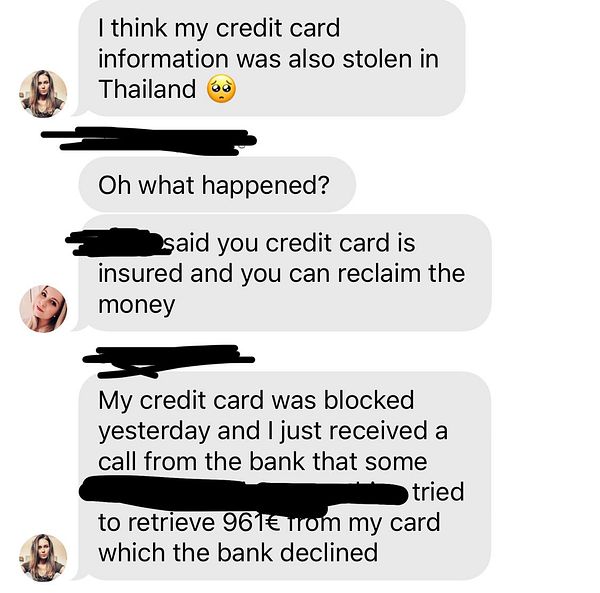Click the line 'call from the bank that some'
This screenshot has width=600, height=593.
coord(262,461)
